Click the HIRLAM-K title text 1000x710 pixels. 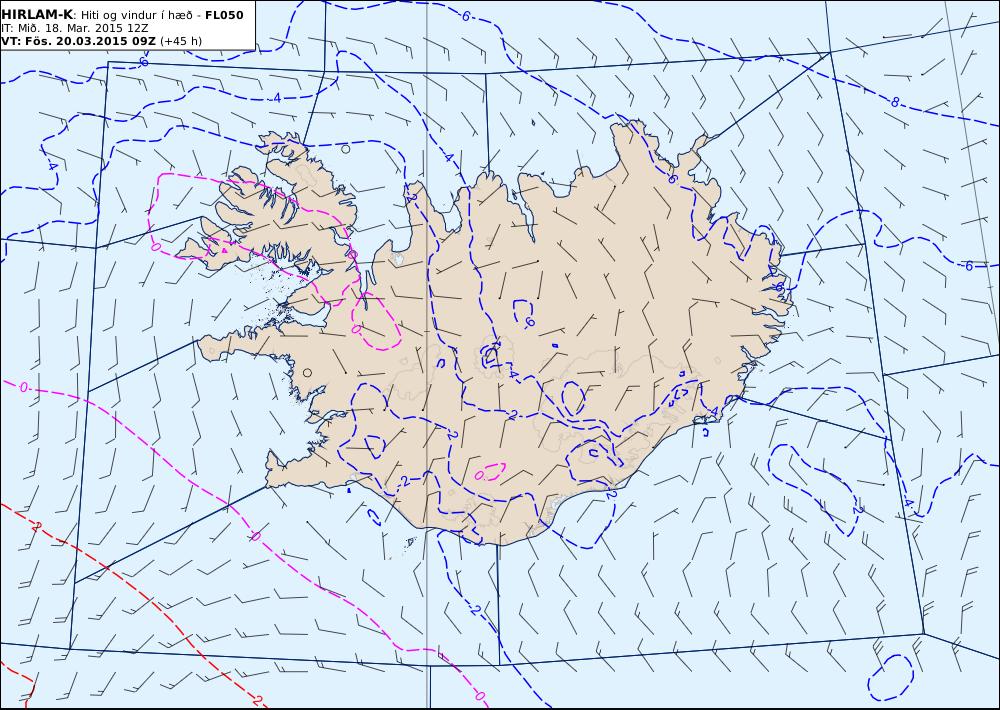coord(38,15)
